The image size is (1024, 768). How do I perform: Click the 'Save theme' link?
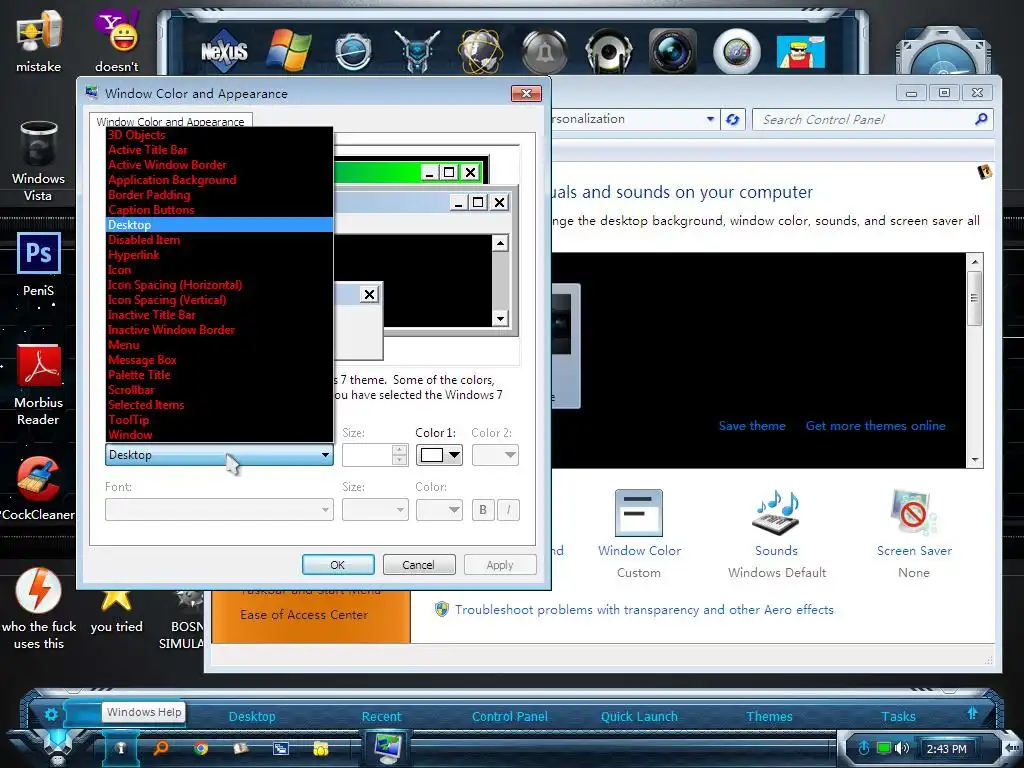tap(752, 426)
